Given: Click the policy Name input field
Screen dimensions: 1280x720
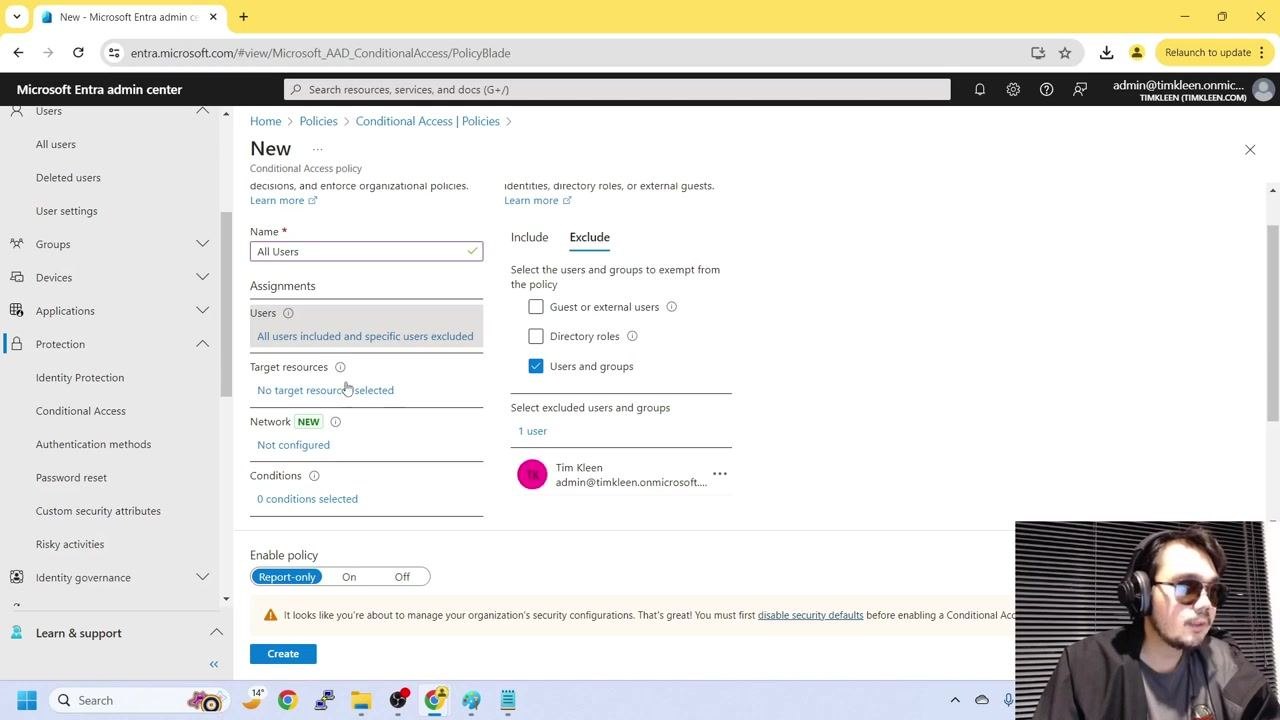Looking at the screenshot, I should click(366, 251).
